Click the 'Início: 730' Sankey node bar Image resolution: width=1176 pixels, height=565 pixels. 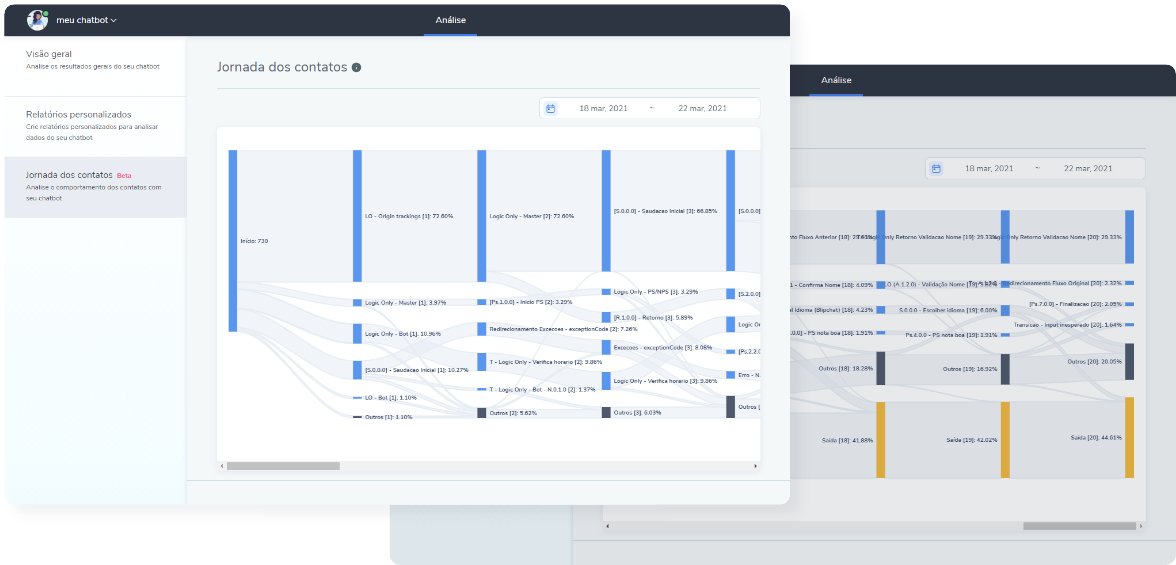tap(233, 240)
